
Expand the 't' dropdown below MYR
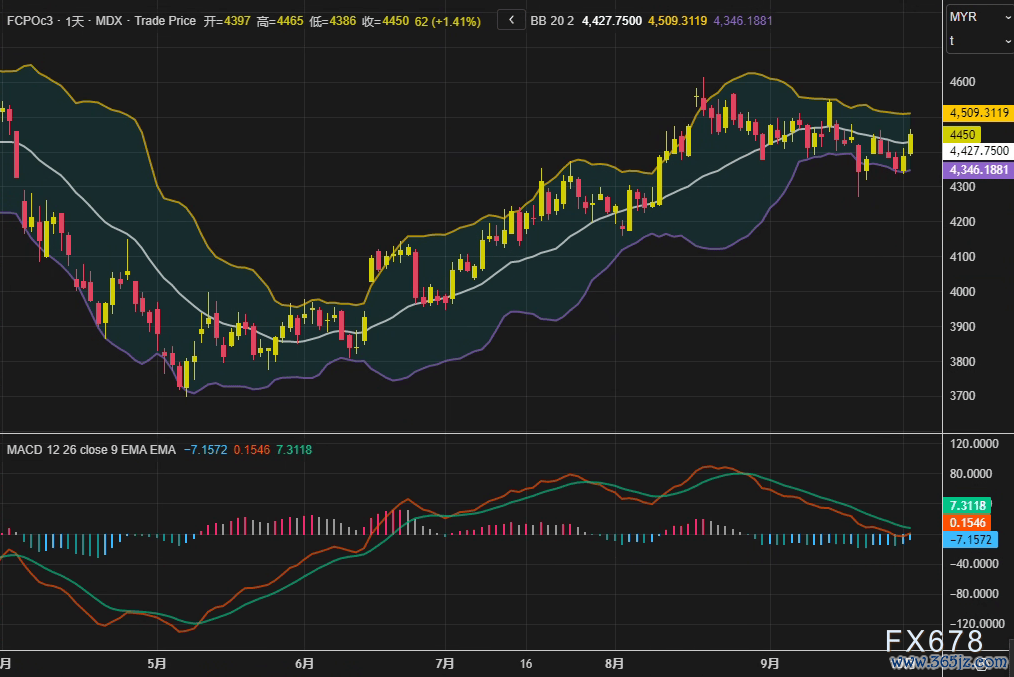tap(979, 41)
